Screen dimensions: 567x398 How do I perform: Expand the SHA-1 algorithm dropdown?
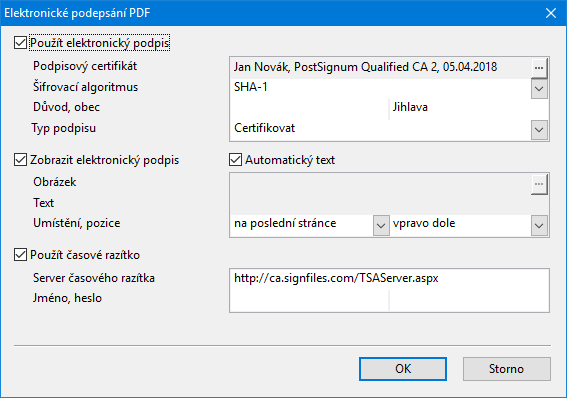click(x=539, y=89)
